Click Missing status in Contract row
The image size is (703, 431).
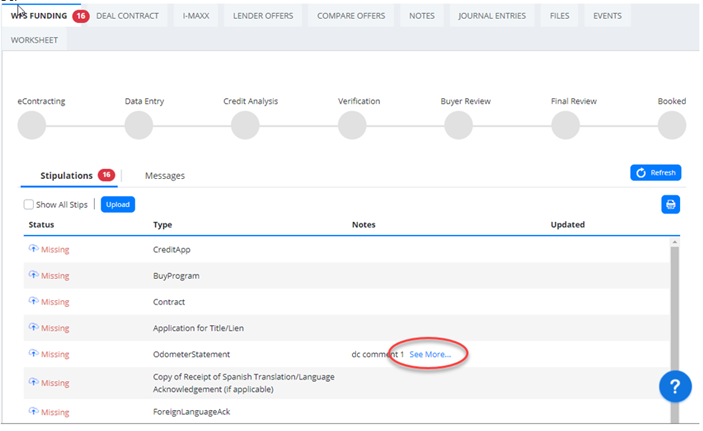55,302
